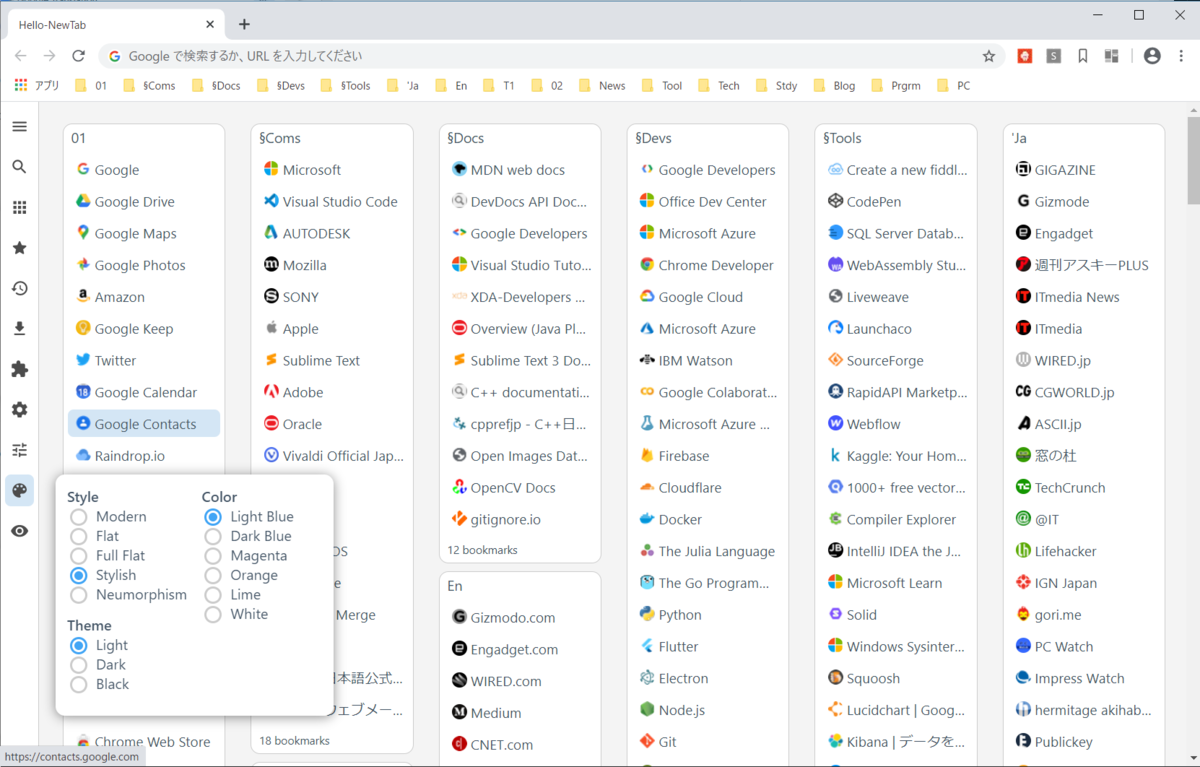Select the Dark Blue color option
The width and height of the screenshot is (1200, 767).
212,536
